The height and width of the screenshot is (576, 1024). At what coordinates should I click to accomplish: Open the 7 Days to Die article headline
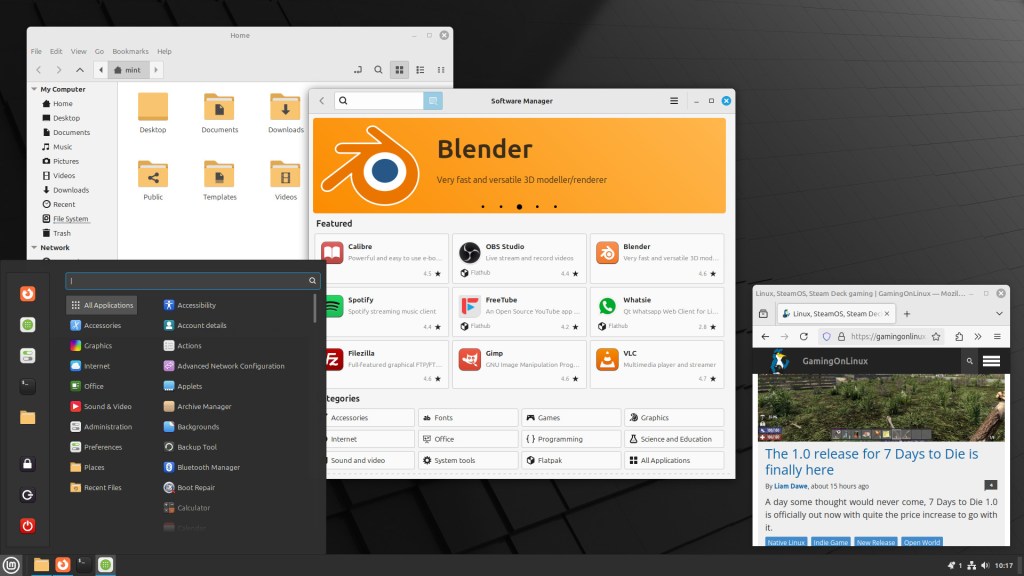872,462
